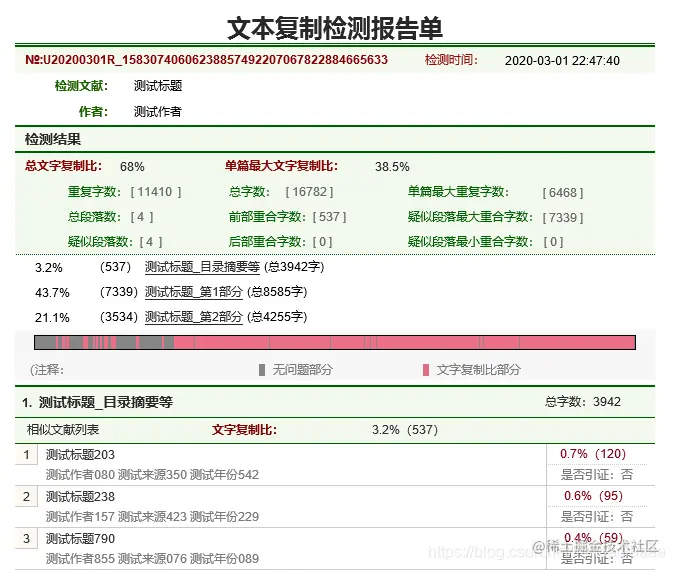
Task: Open the 测试标题_第2部分 link
Action: tap(194, 317)
